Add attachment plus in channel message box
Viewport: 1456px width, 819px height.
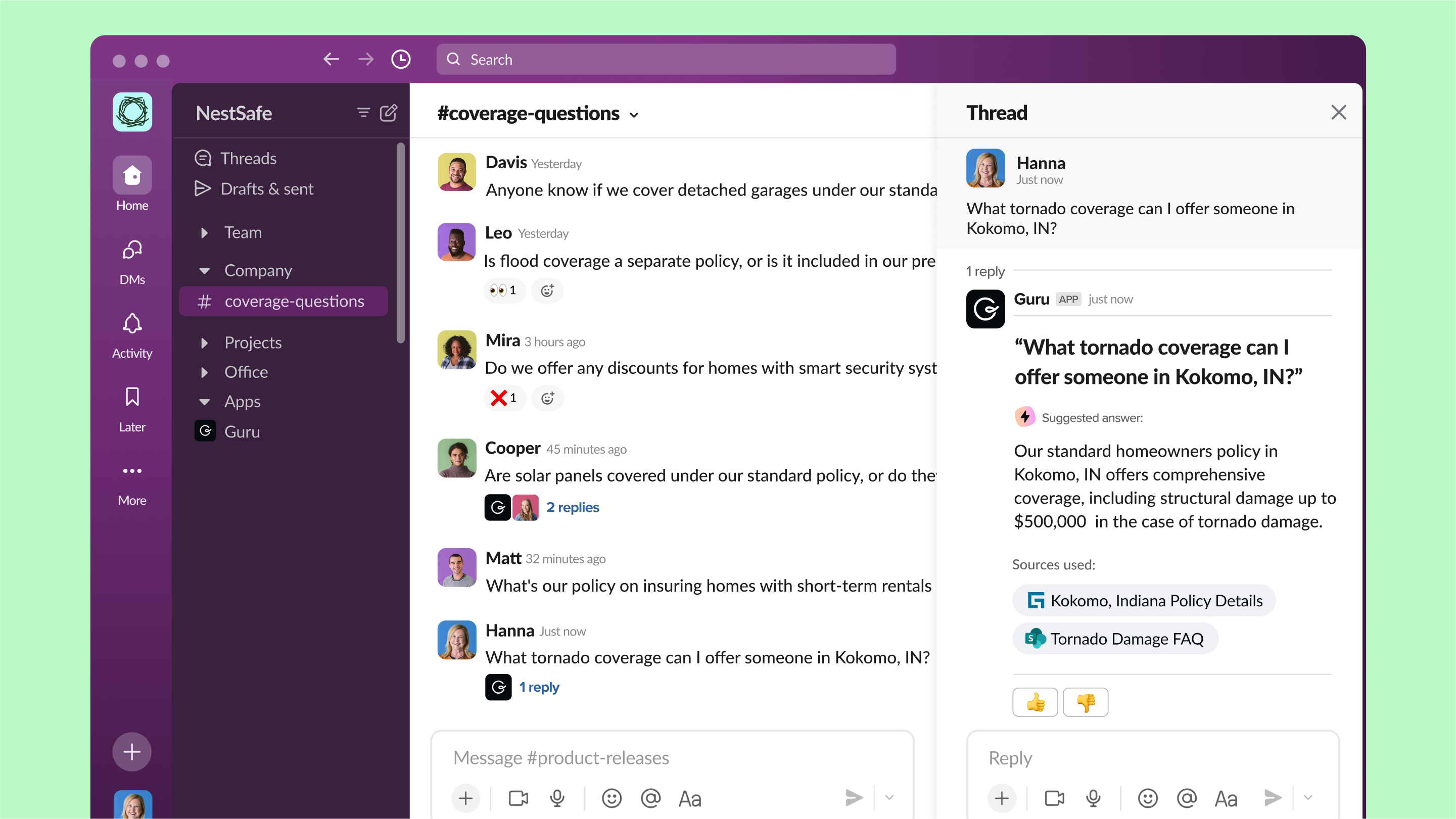[466, 798]
